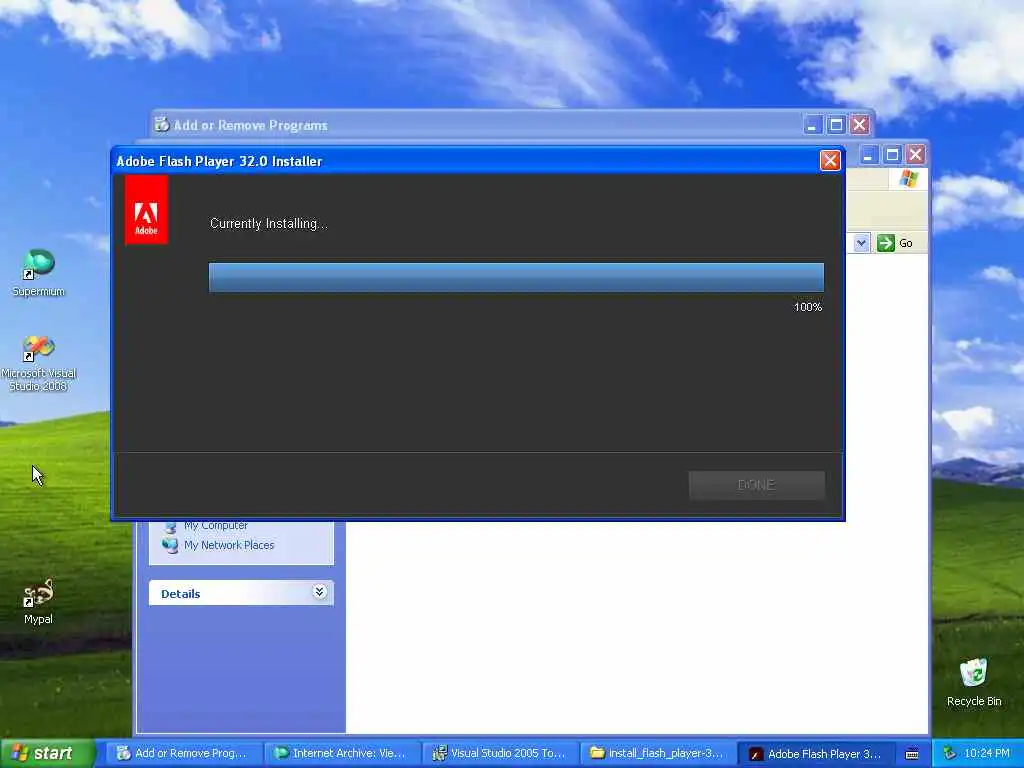
Task: Click the installation progress bar
Action: click(x=516, y=278)
